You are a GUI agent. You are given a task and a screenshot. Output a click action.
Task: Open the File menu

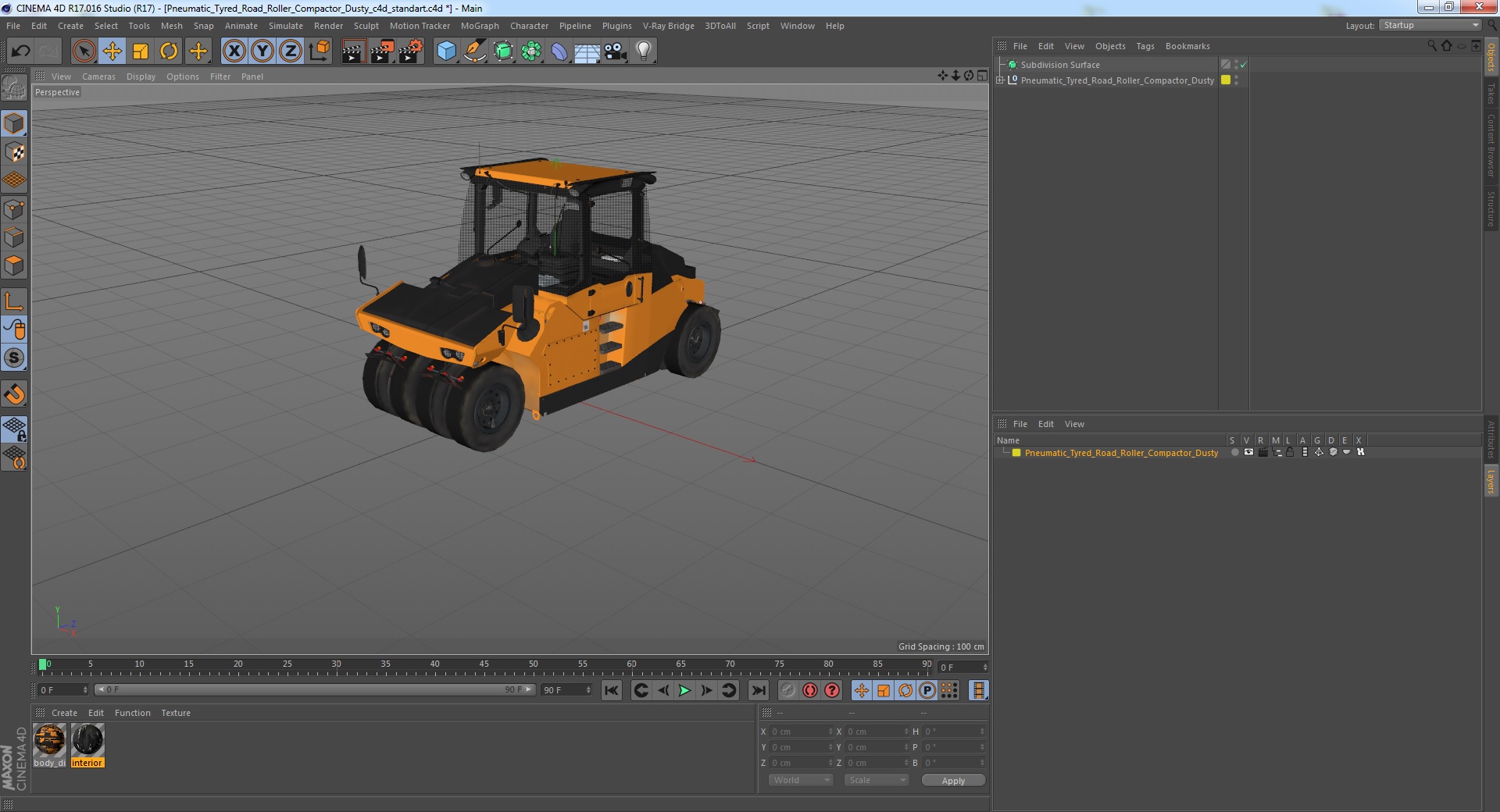coord(13,26)
